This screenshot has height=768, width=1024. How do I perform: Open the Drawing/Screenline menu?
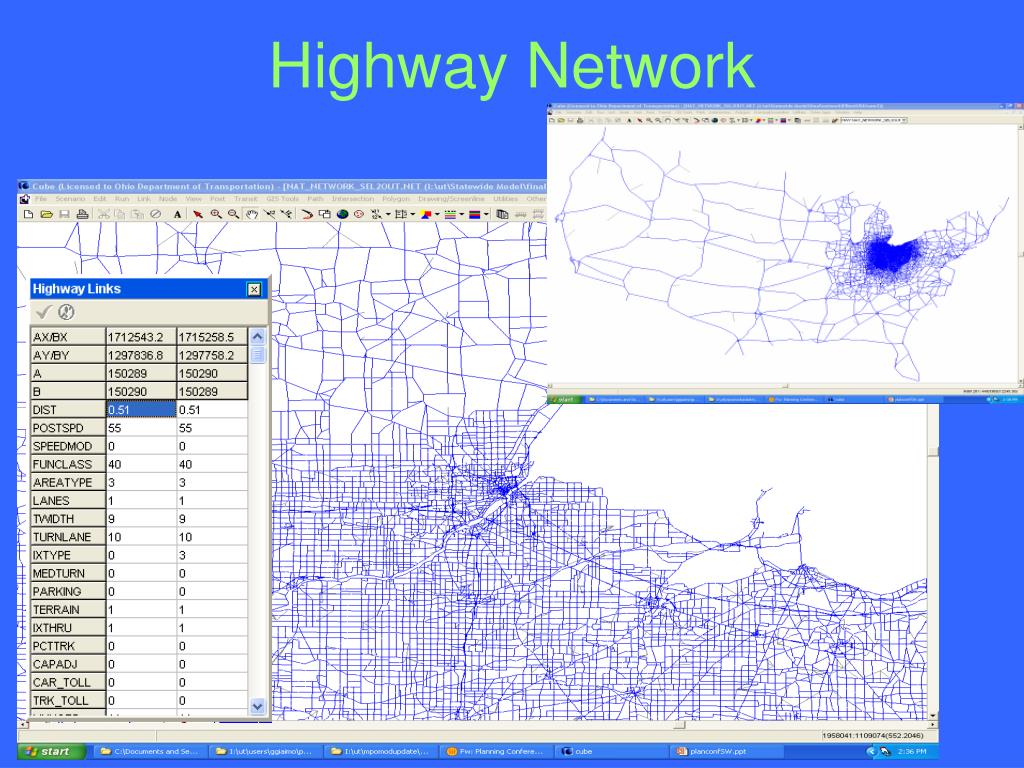[x=452, y=199]
